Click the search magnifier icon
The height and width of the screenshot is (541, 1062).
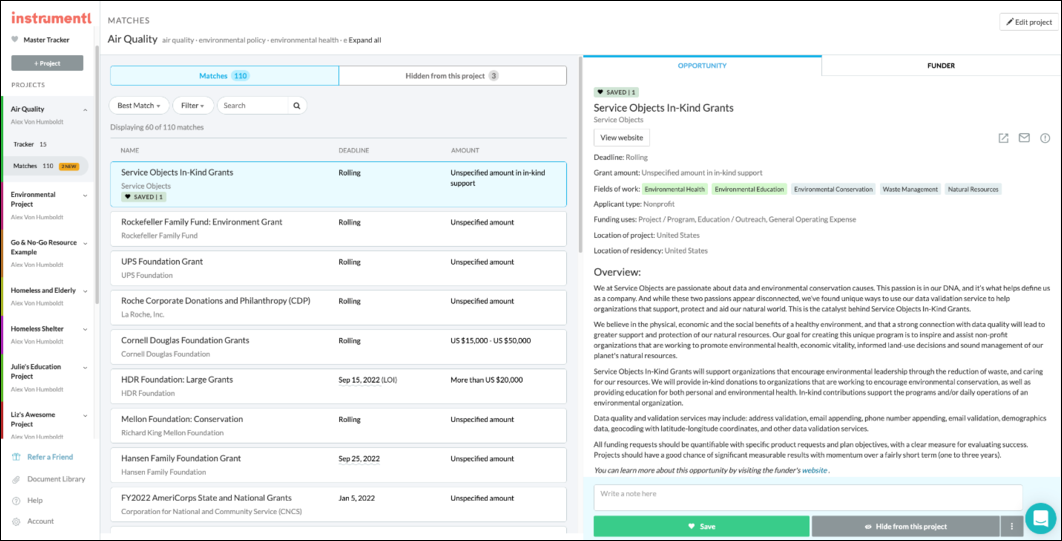(296, 105)
